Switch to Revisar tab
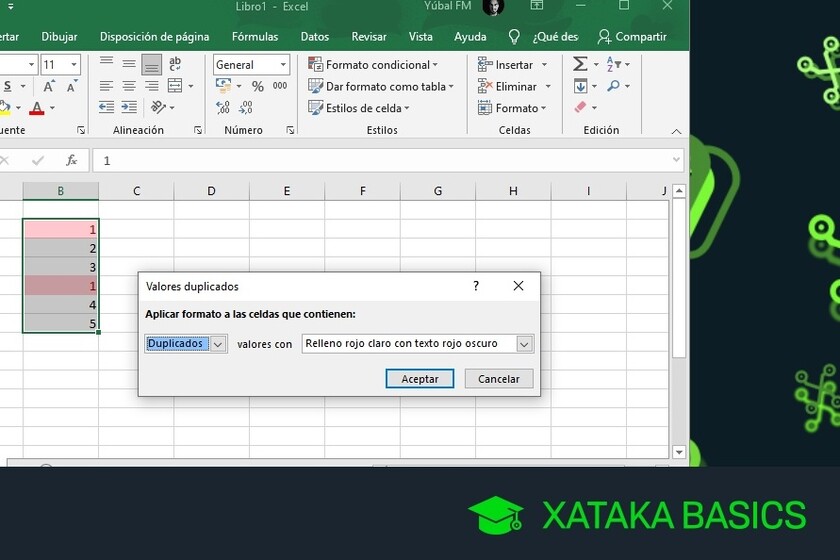This screenshot has height=560, width=840. (369, 36)
